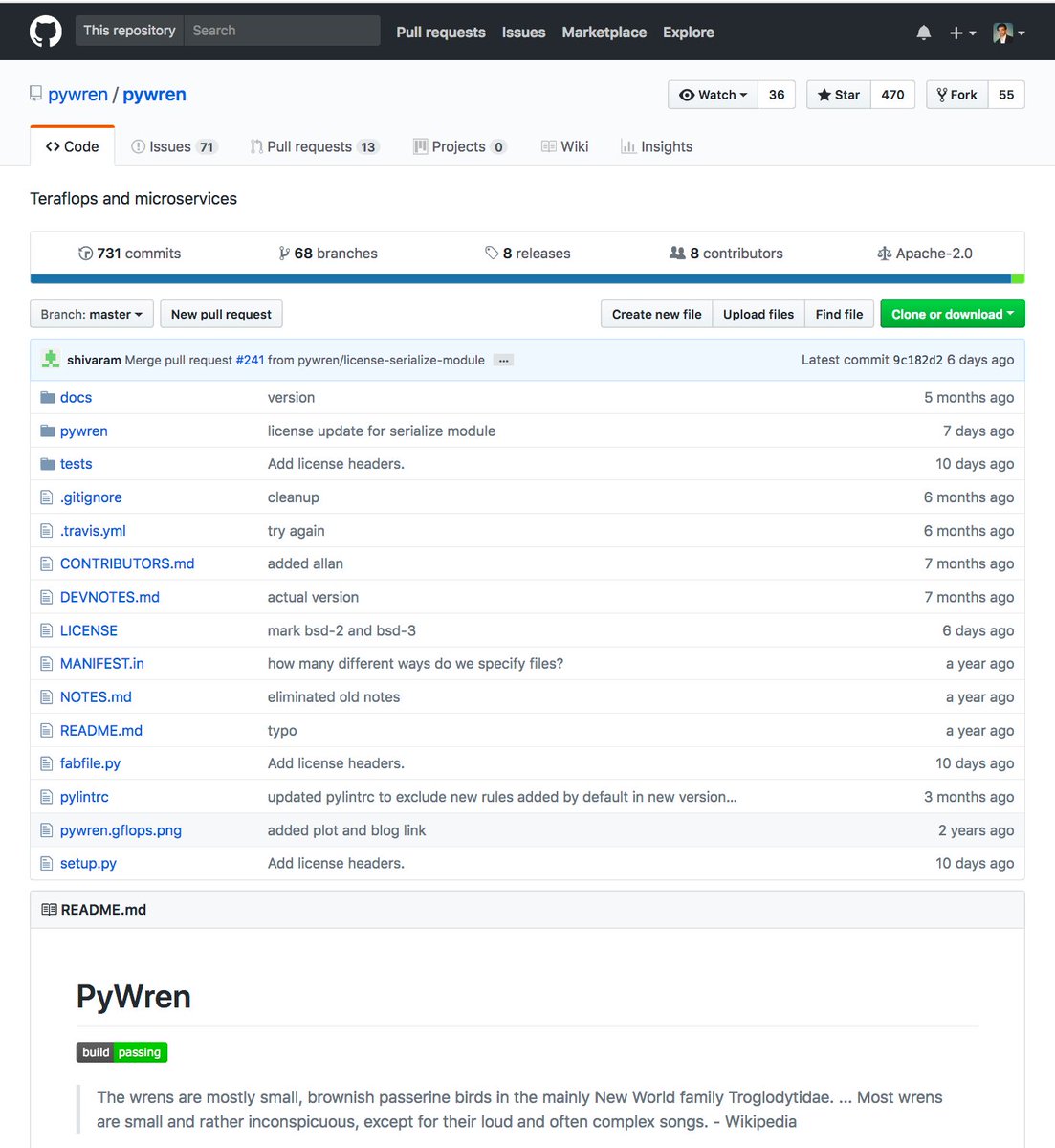Click the fork count 55
Viewport: 1055px width, 1148px height.
1006,95
